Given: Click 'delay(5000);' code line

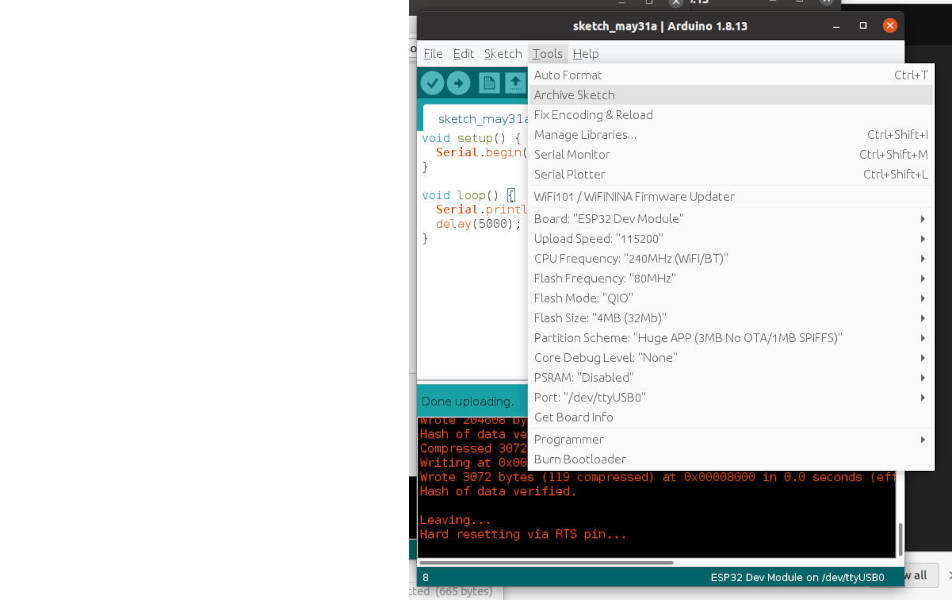Looking at the screenshot, I should [478, 223].
